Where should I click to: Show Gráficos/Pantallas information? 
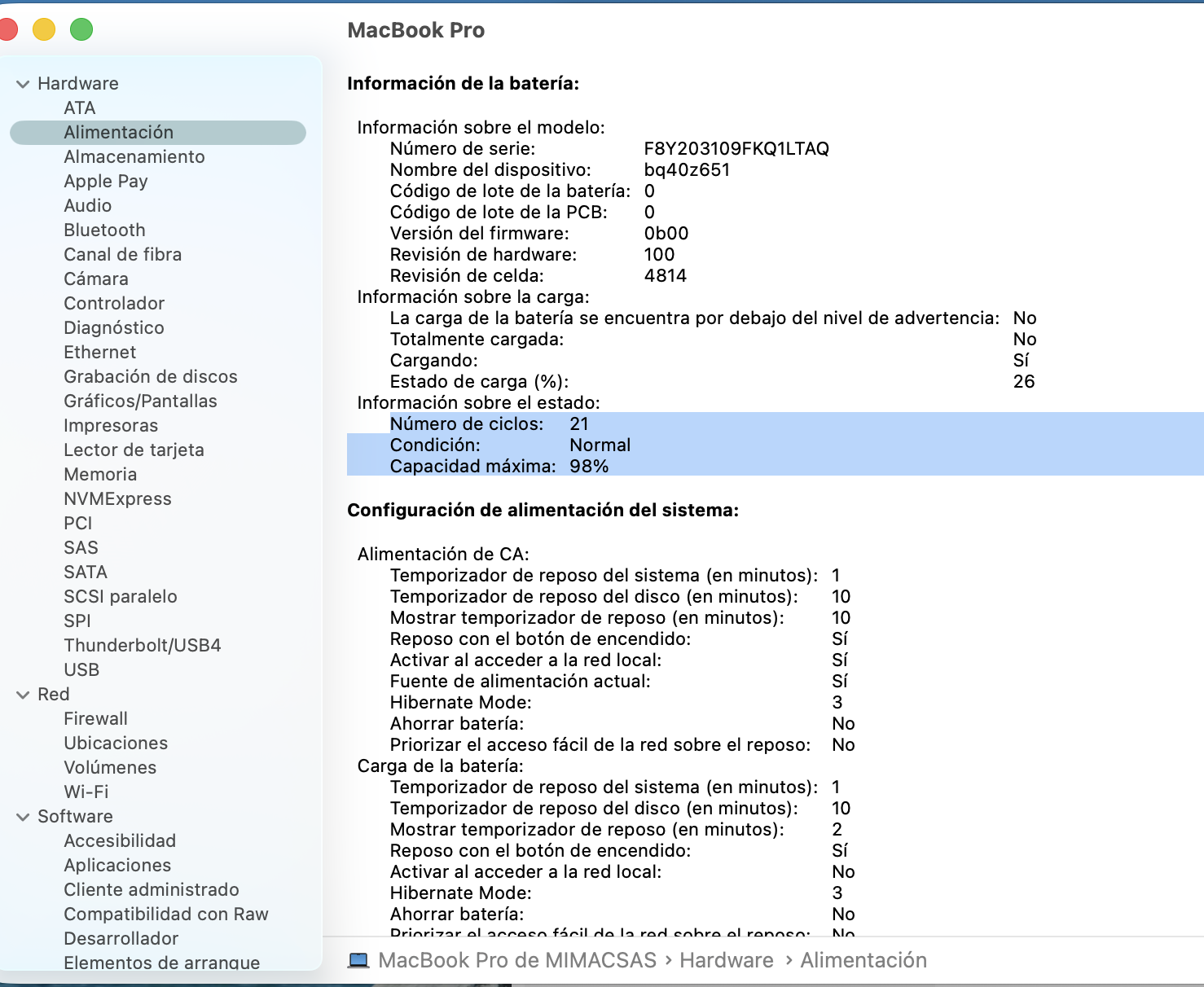point(140,401)
